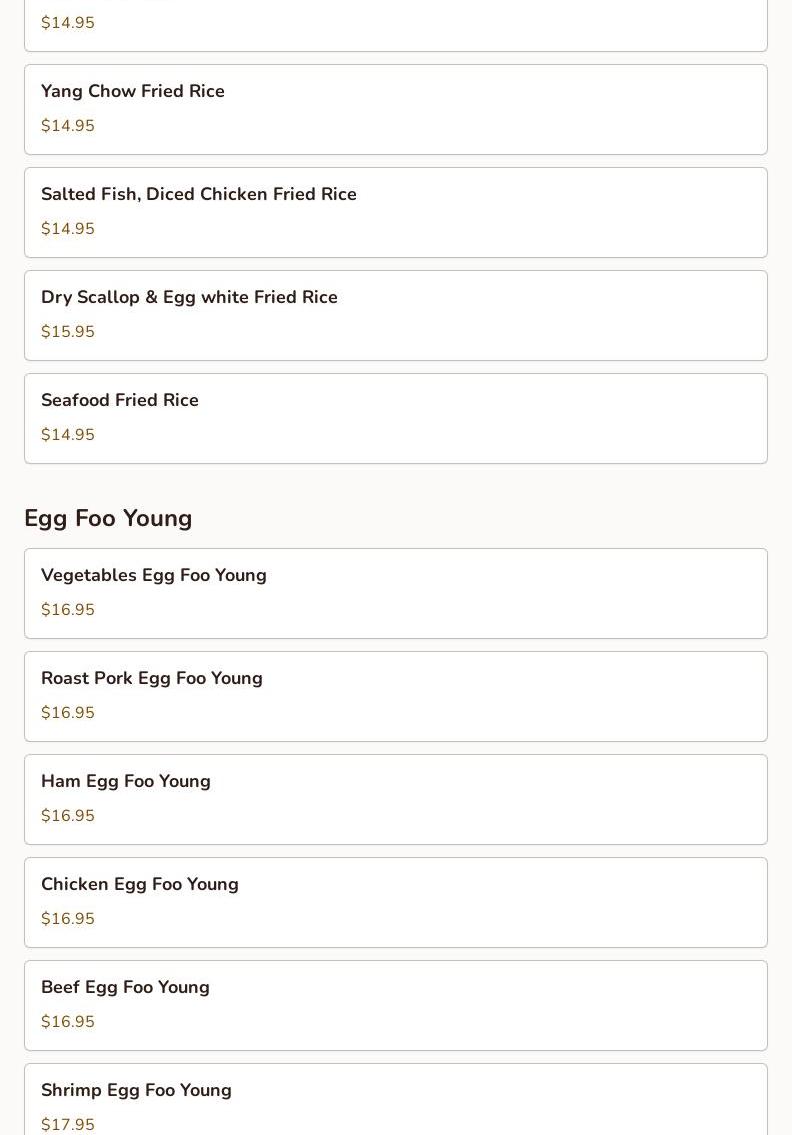Click $16.95 price under Roast Pork Egg Foo Young

click(68, 713)
